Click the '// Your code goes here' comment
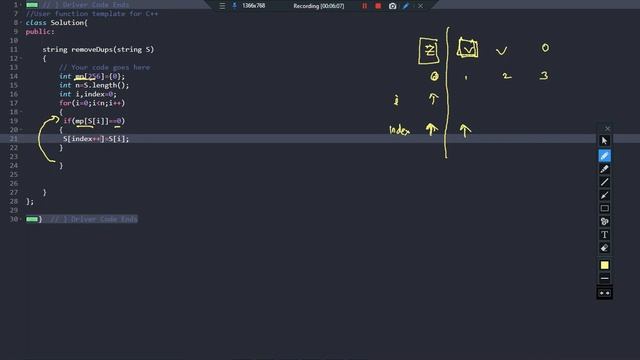 coord(104,67)
